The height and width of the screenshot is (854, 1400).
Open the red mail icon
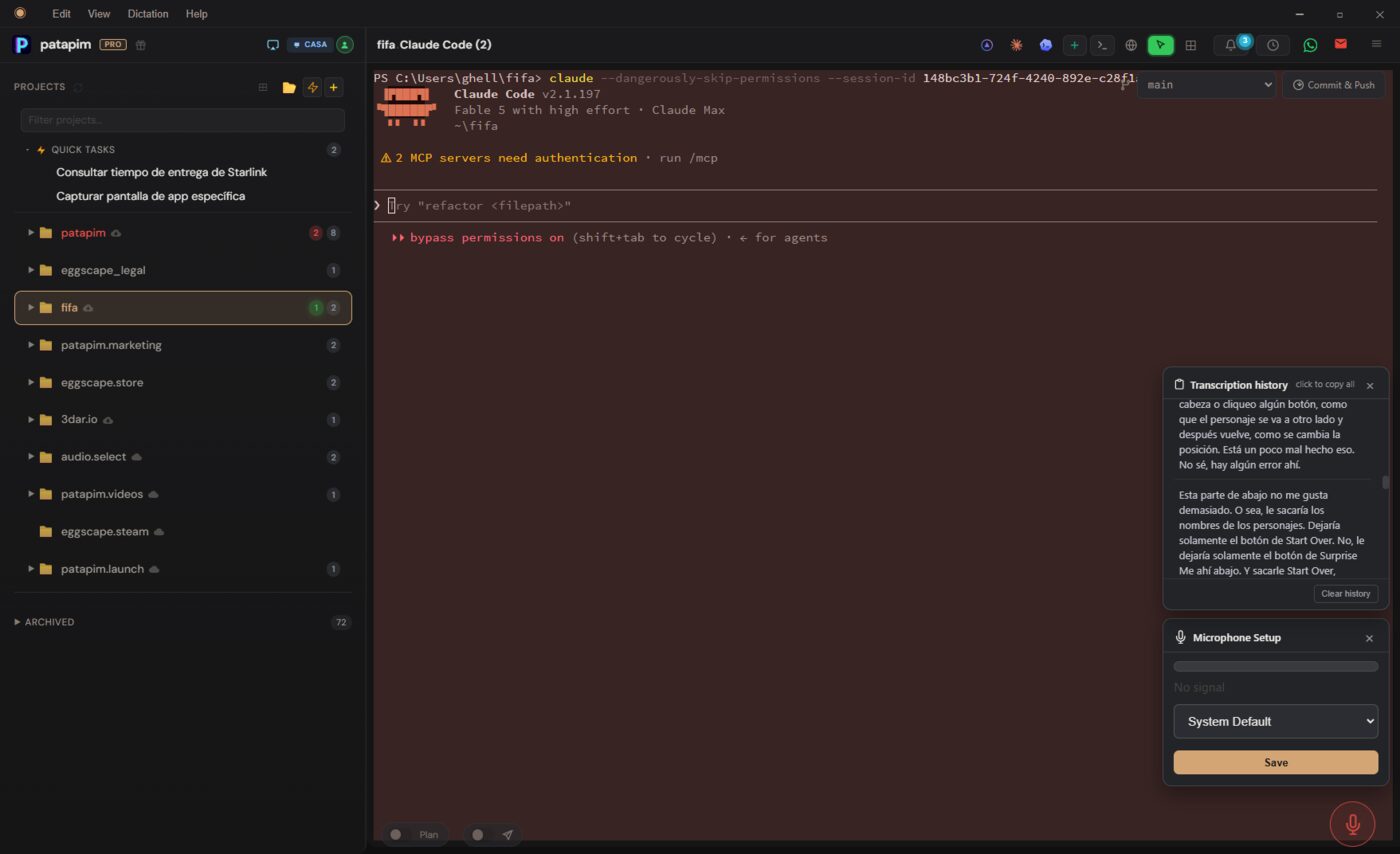pyautogui.click(x=1341, y=44)
